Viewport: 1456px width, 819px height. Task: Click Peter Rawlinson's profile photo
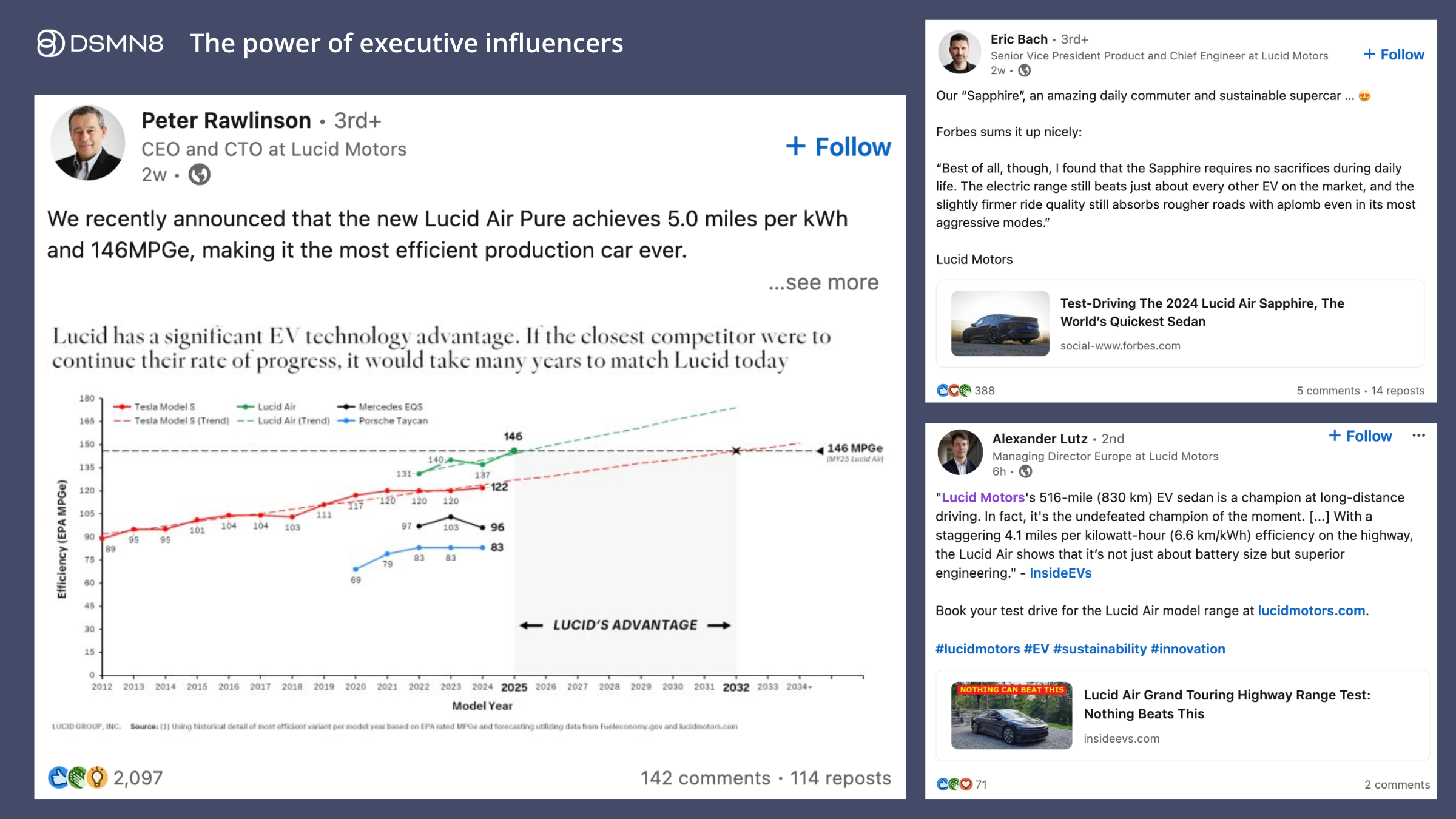click(88, 143)
